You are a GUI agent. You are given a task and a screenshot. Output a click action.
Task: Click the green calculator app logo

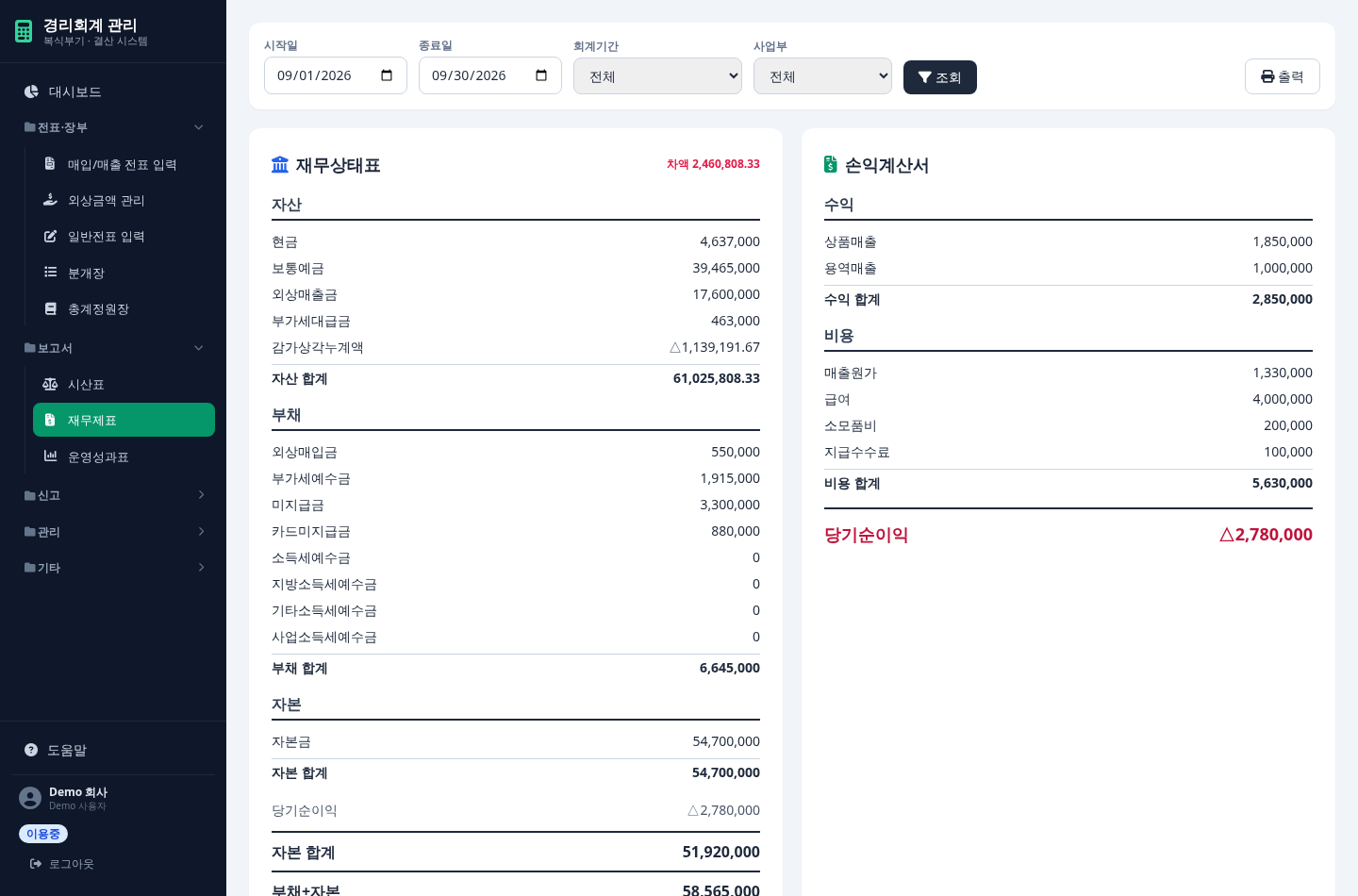click(x=24, y=31)
